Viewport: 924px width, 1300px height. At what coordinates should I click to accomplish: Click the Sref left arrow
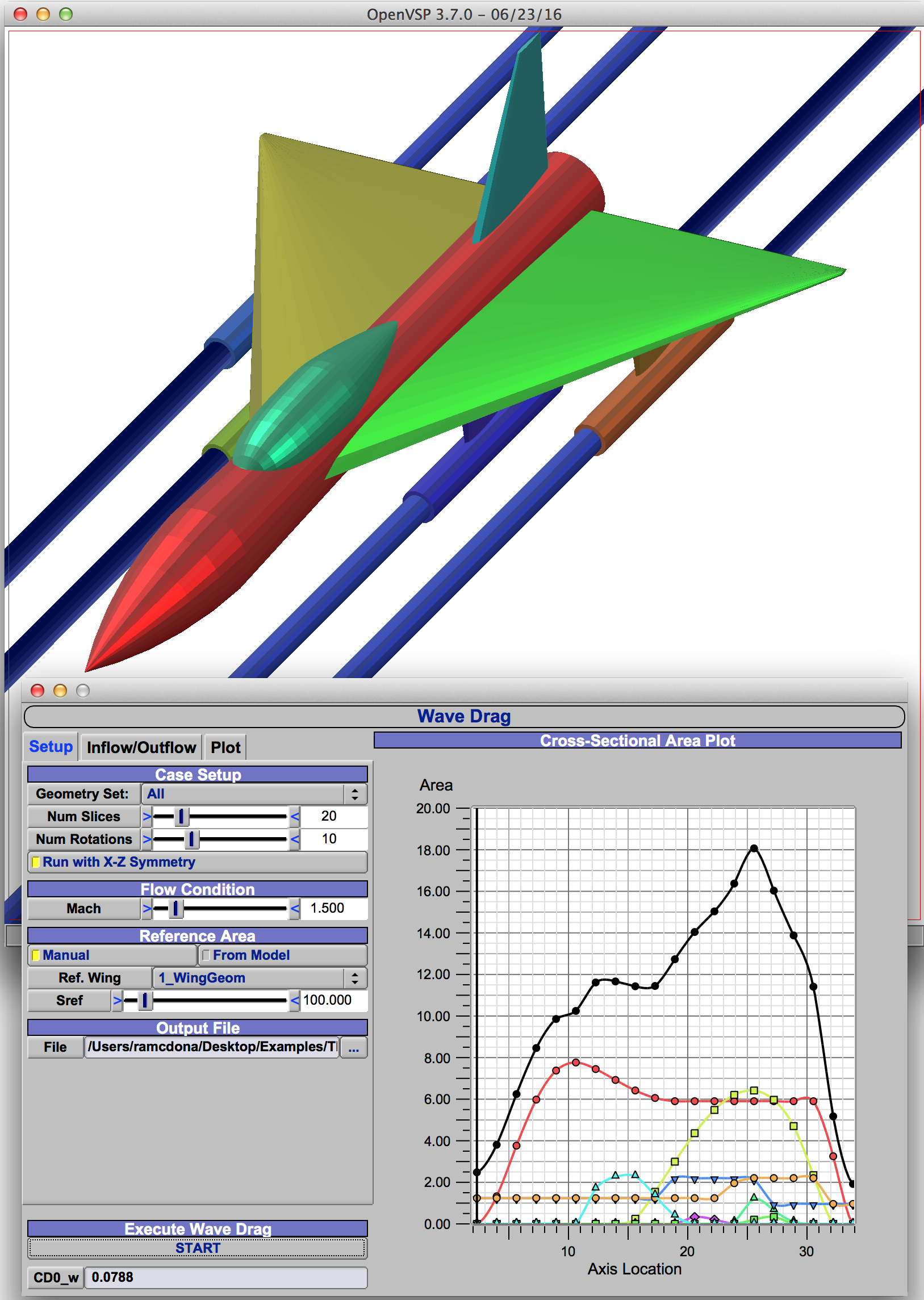click(x=116, y=1000)
